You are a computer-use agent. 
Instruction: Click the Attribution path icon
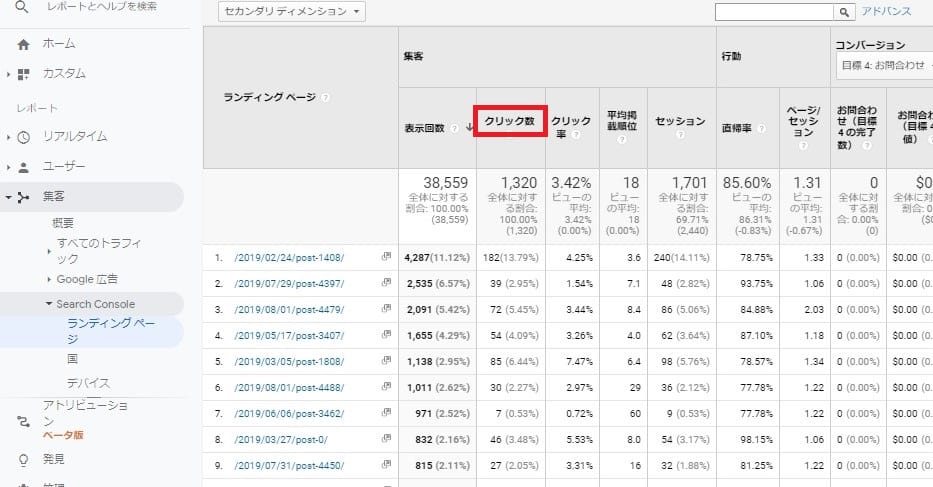(23, 422)
